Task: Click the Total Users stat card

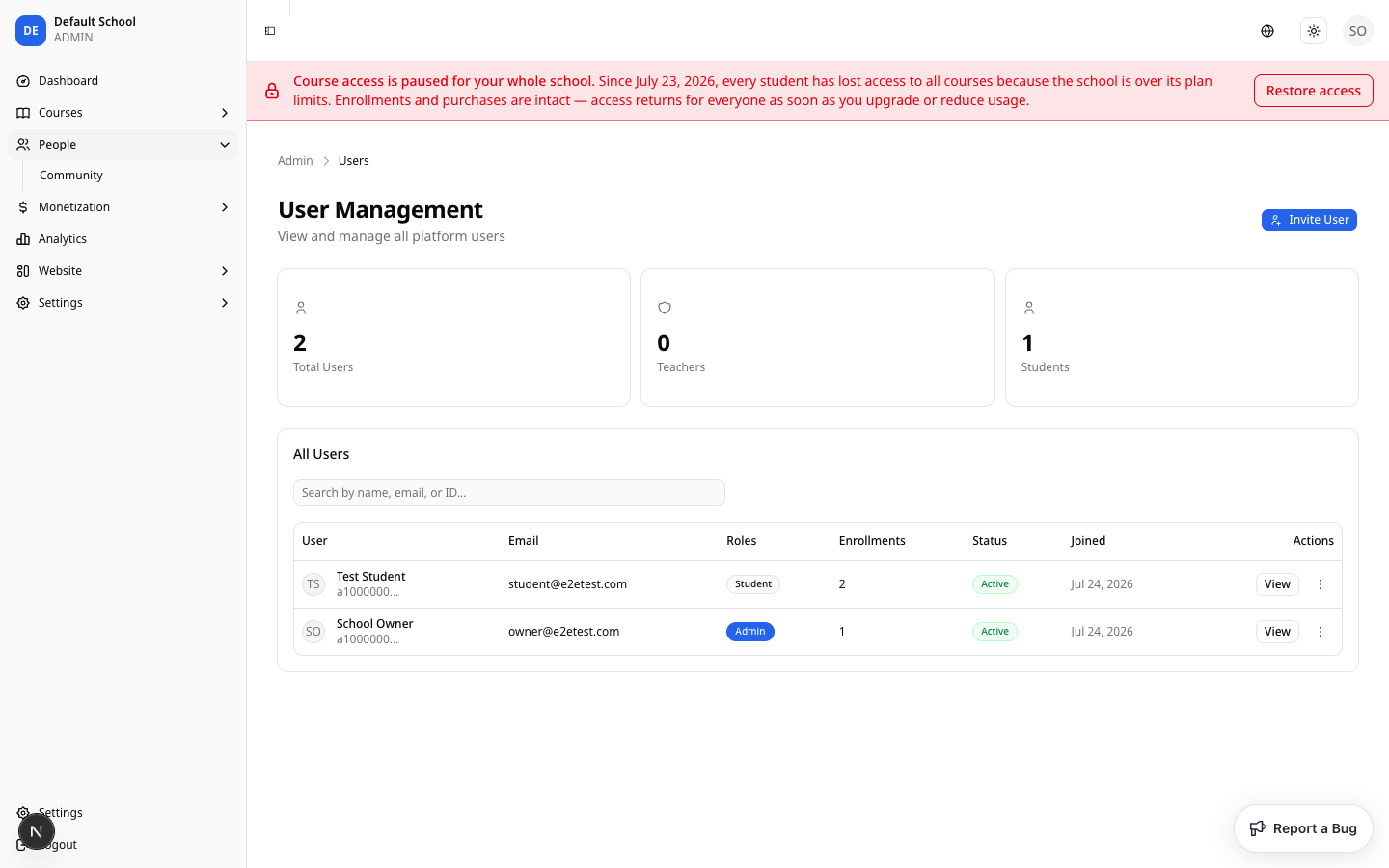Action: click(453, 338)
